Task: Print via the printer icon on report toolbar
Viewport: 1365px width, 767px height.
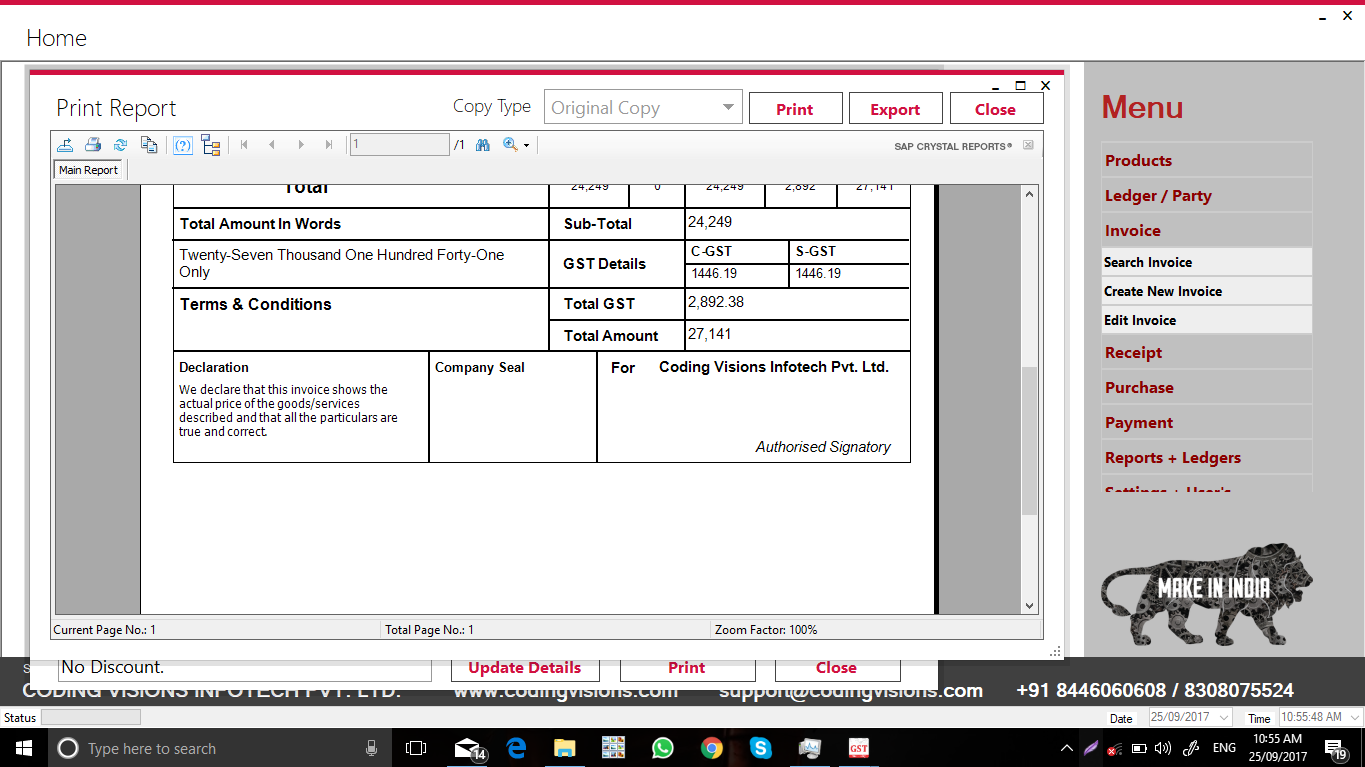Action: click(x=93, y=145)
